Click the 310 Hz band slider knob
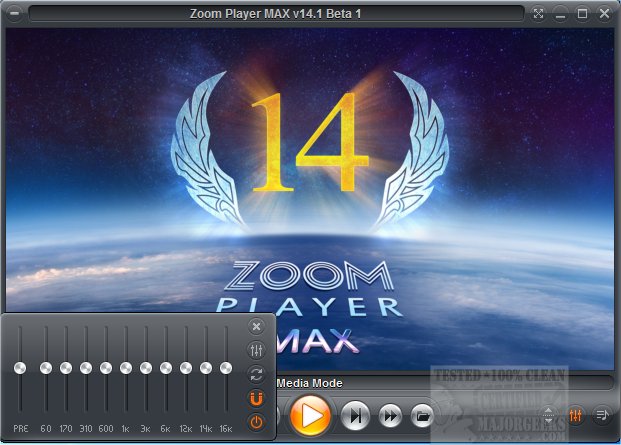This screenshot has width=621, height=445. [86, 368]
